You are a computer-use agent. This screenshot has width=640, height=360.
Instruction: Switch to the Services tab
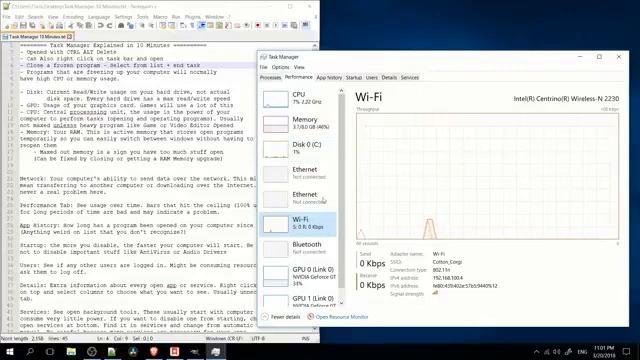[x=410, y=78]
